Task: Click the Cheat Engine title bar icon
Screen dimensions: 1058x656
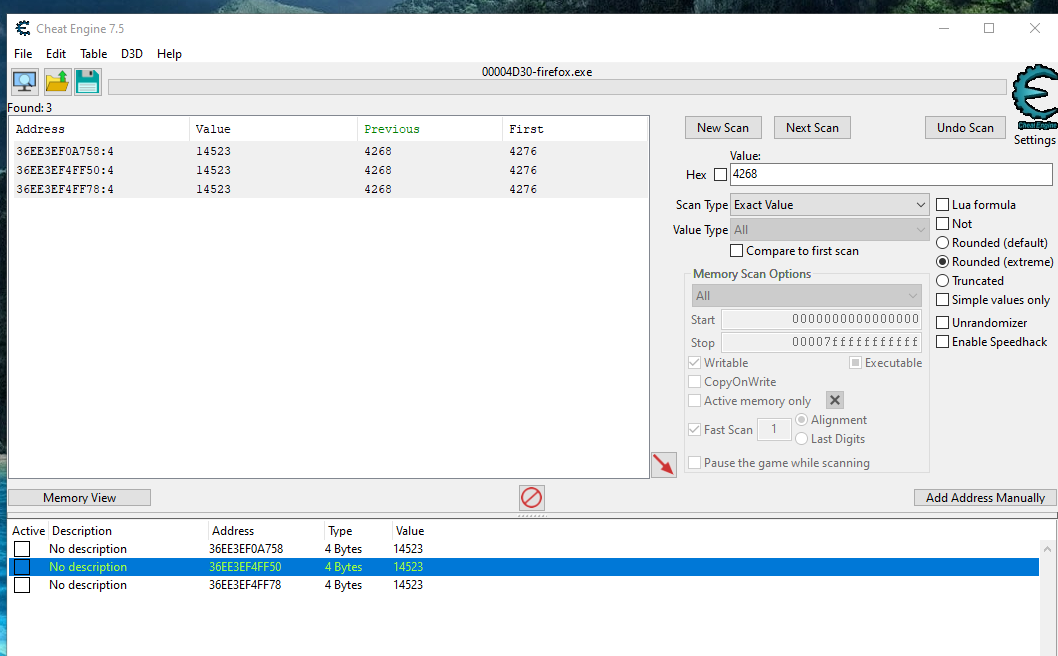Action: point(23,28)
